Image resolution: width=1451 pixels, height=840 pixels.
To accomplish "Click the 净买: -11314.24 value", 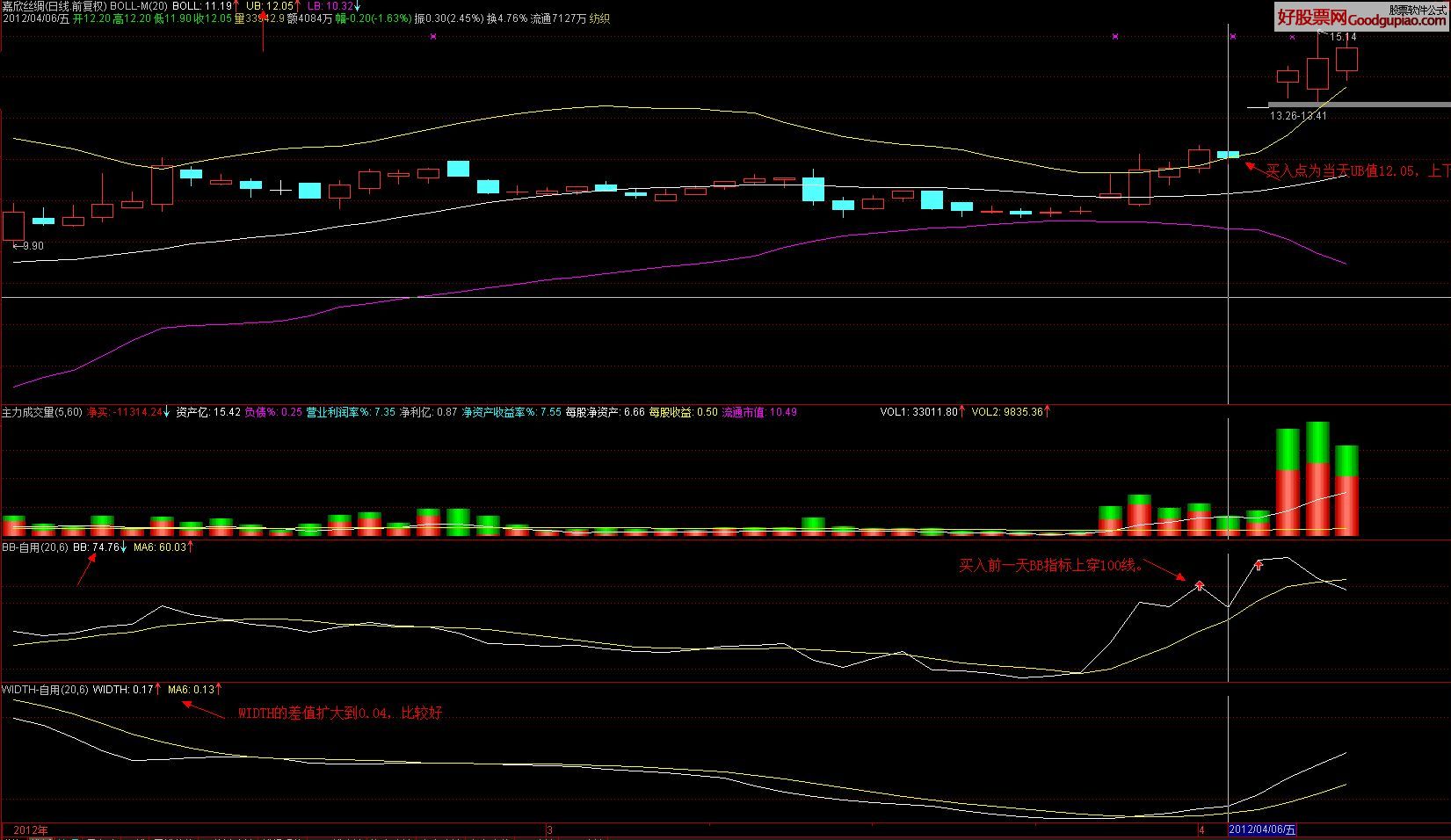I will click(x=124, y=411).
